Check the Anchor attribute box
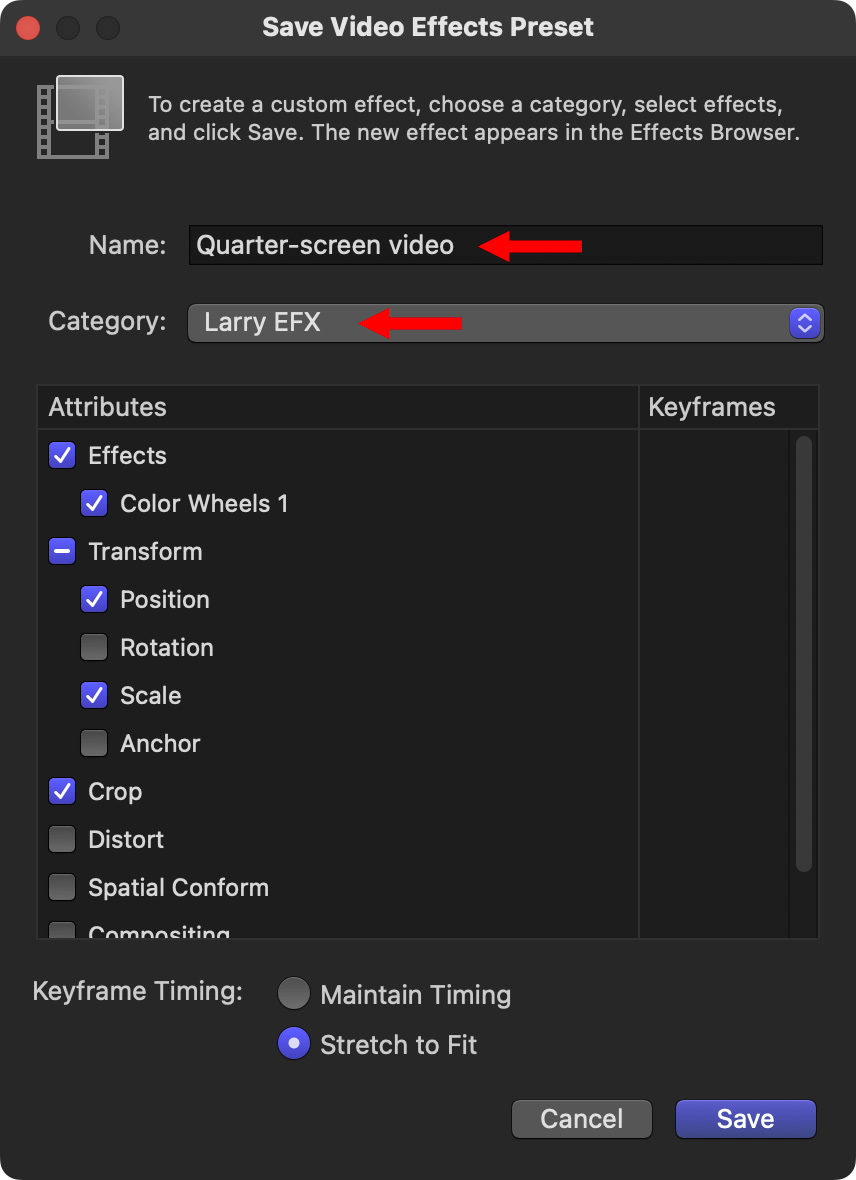Viewport: 856px width, 1180px height. [x=94, y=744]
